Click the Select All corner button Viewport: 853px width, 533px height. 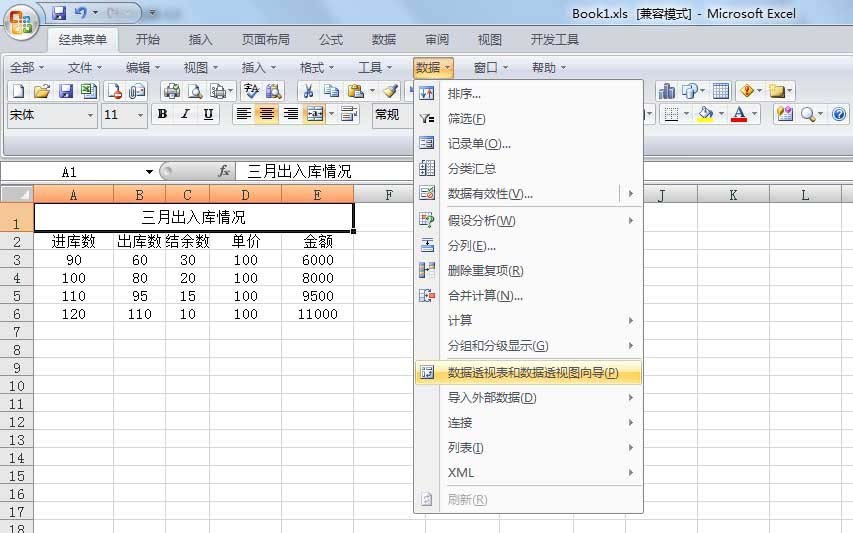click(17, 194)
